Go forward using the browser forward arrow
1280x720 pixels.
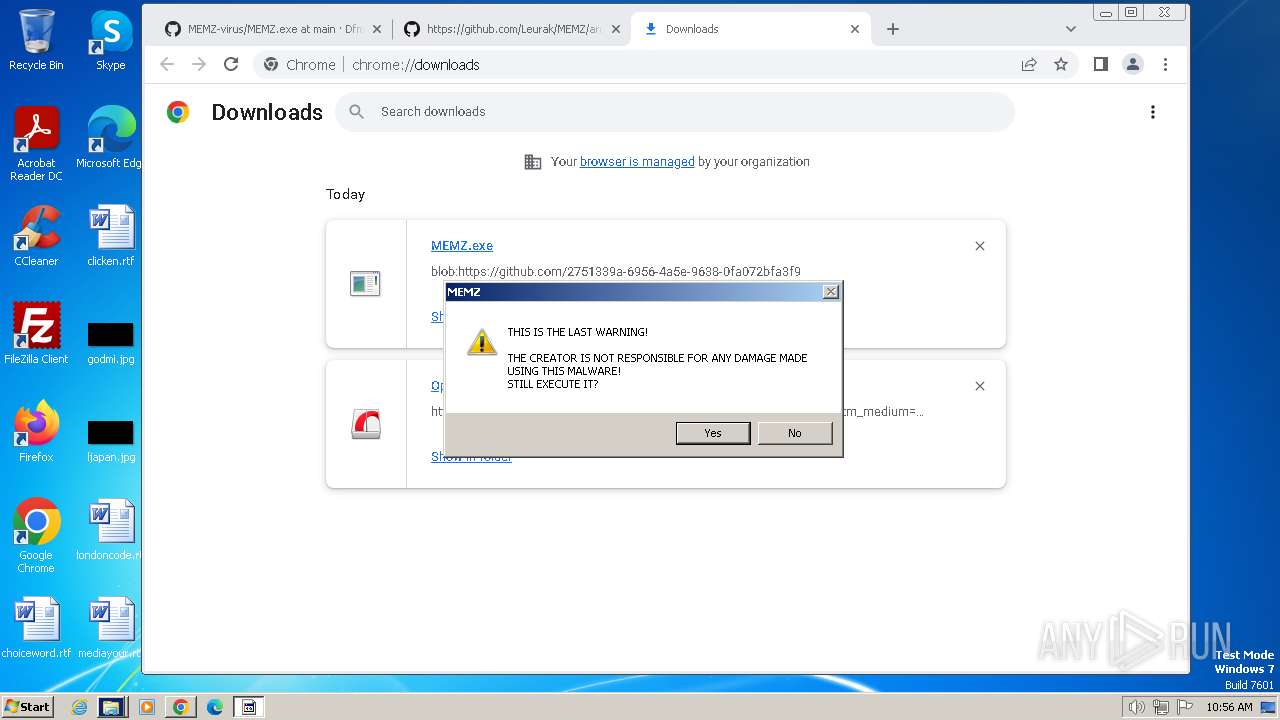tap(199, 64)
